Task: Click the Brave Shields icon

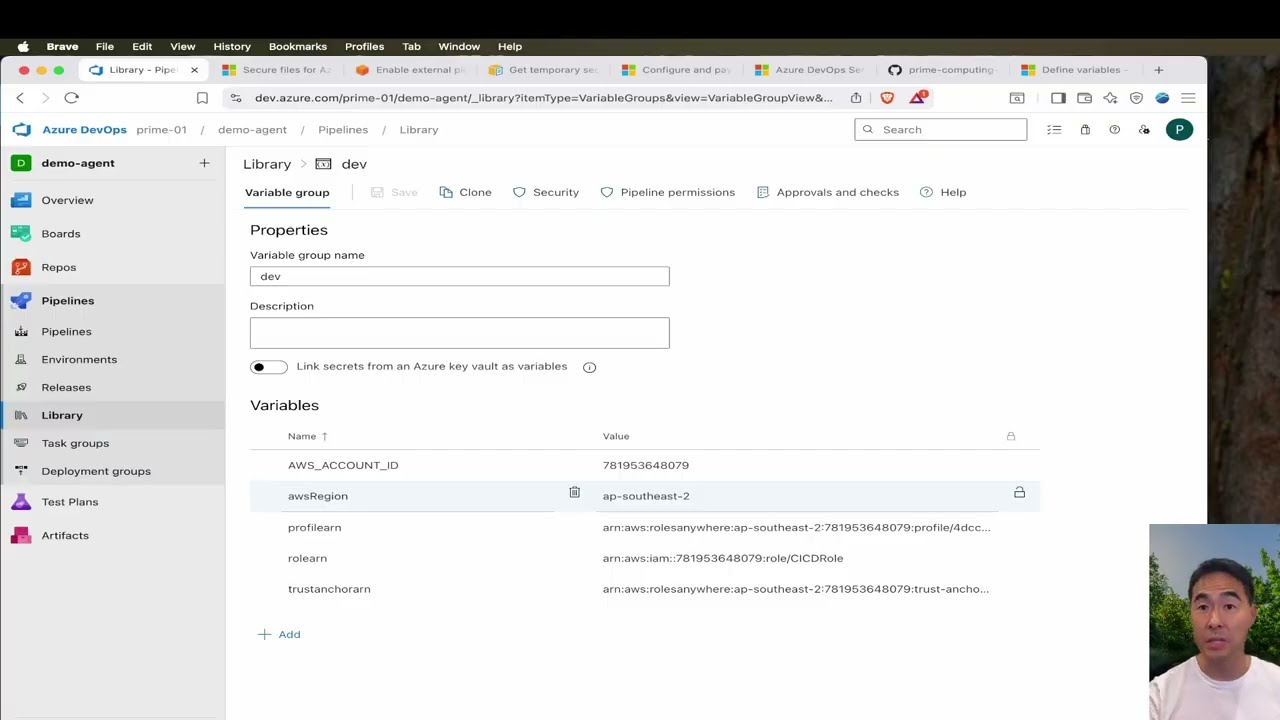Action: coord(887,98)
